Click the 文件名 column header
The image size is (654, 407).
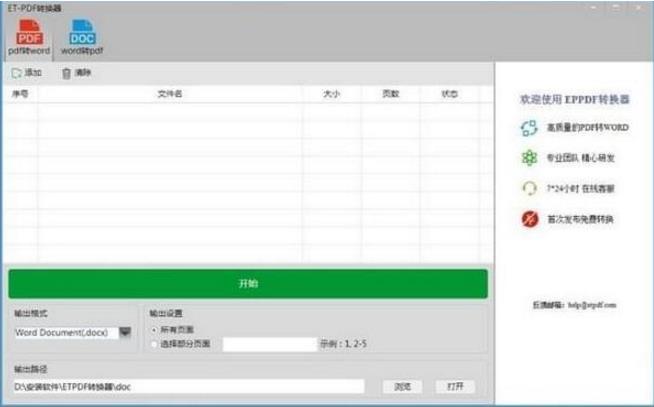[170, 94]
